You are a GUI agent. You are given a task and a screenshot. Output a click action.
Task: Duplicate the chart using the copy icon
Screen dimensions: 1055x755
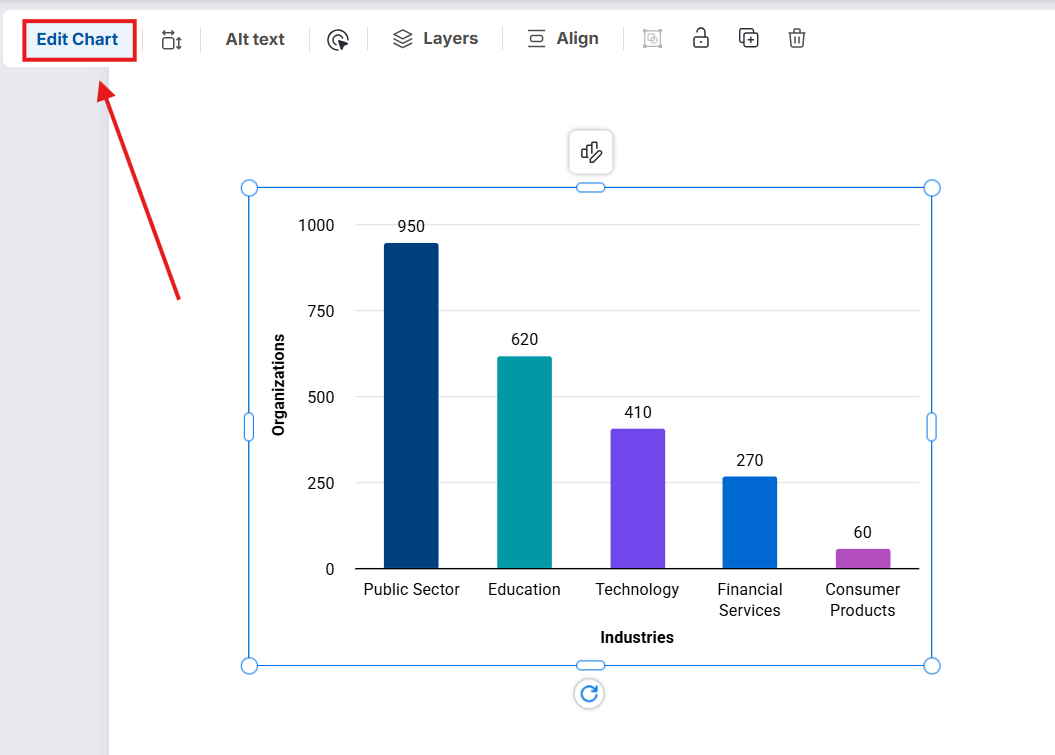coord(748,38)
